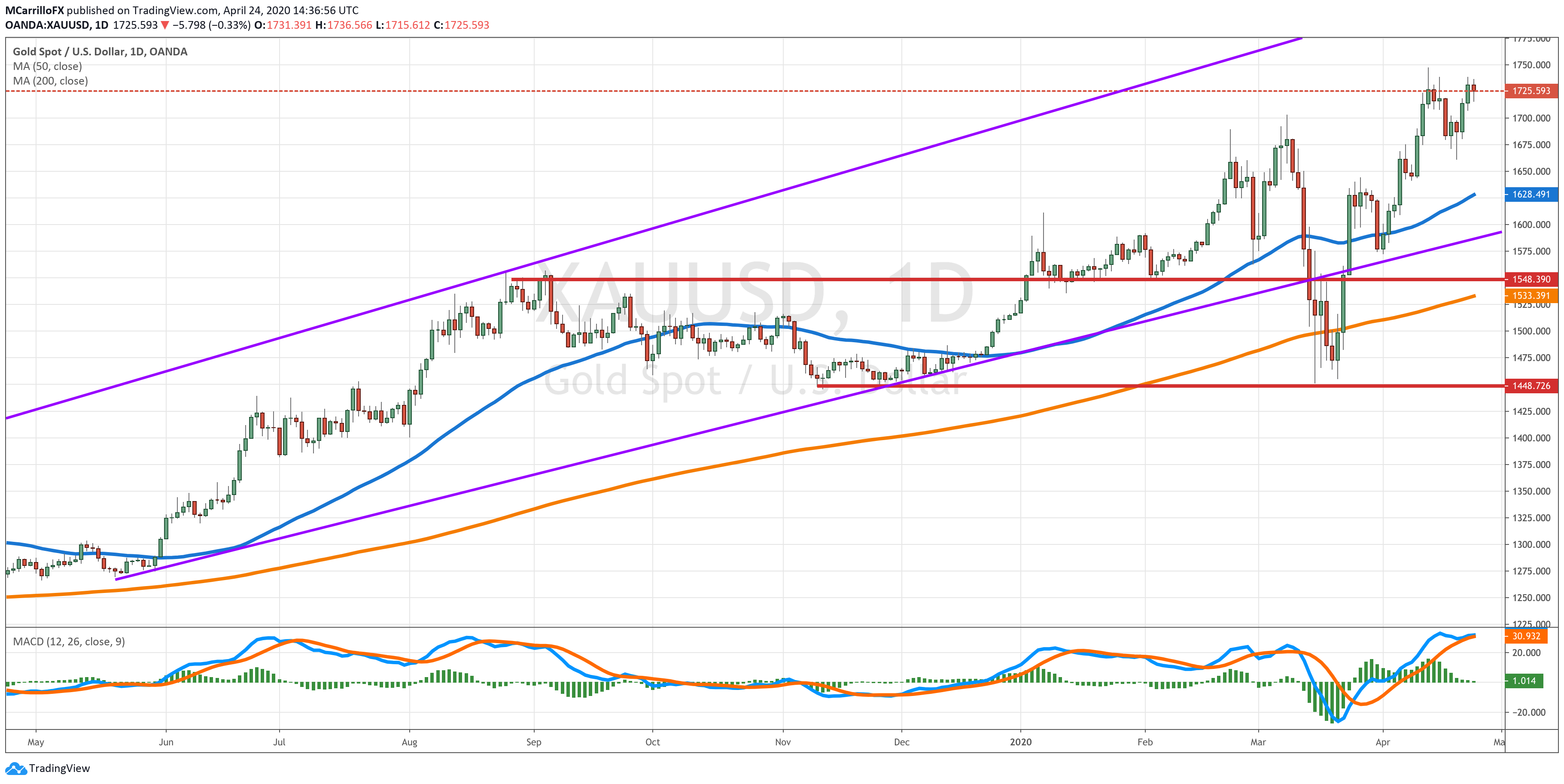
Task: Click the 1750.000 price axis label
Action: tap(1531, 65)
